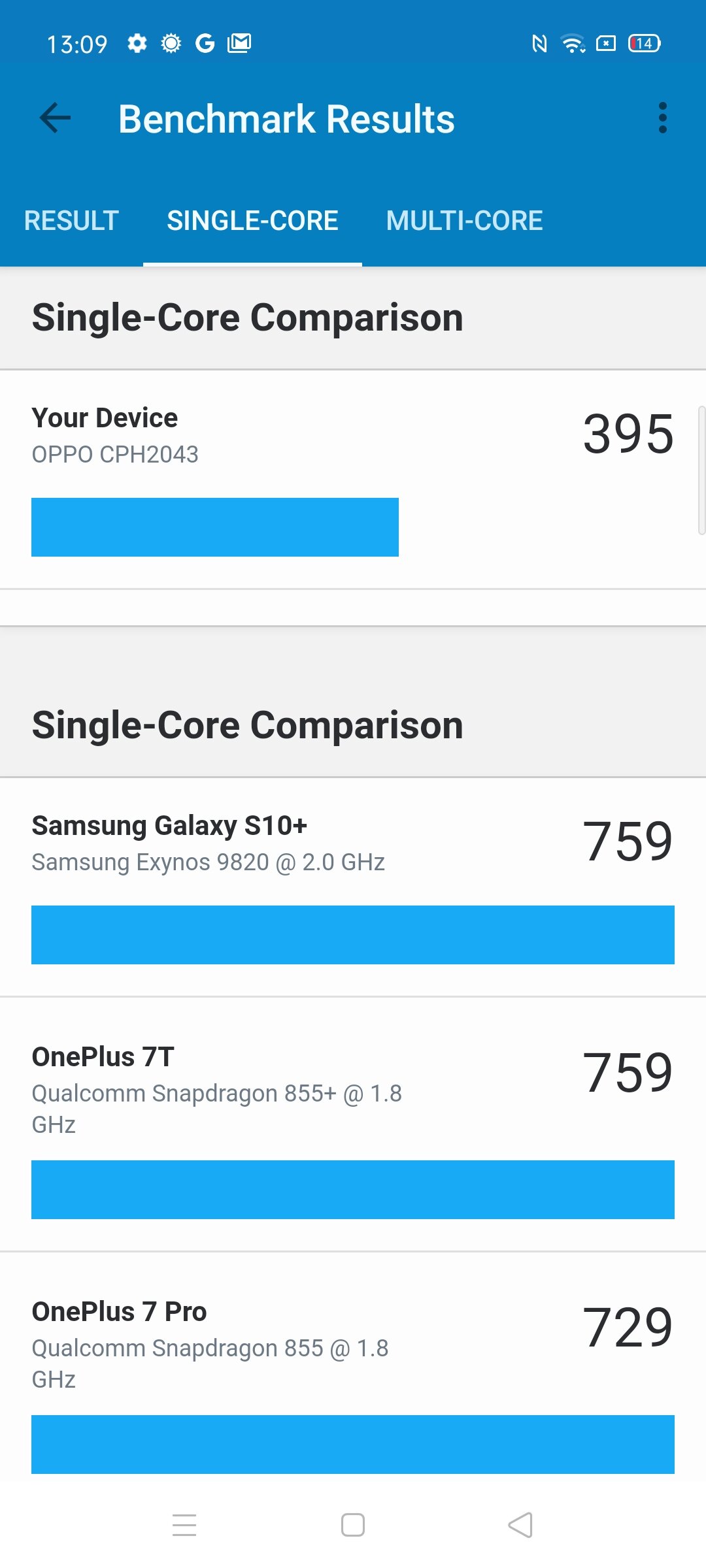Tap the battery level indicator
The width and height of the screenshot is (706, 1568).
(x=645, y=44)
